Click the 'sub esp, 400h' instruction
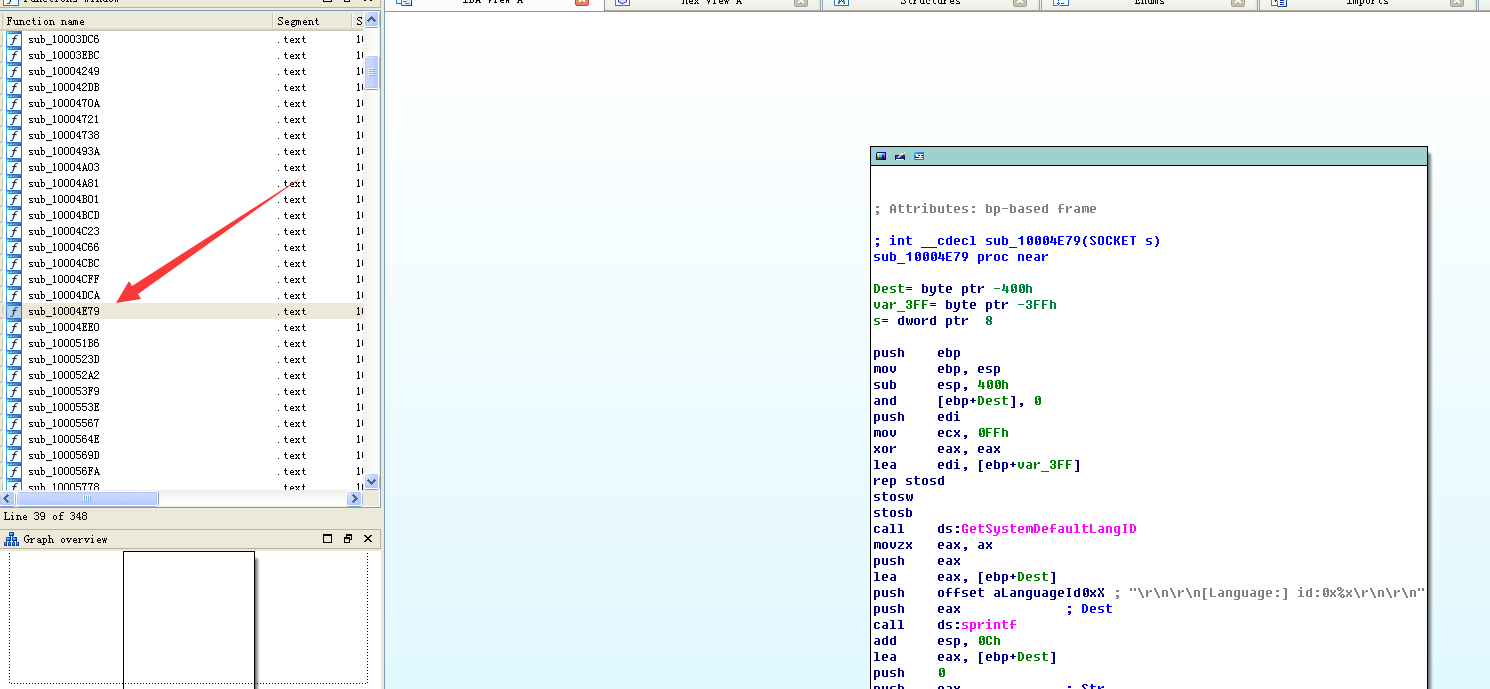The image size is (1490, 689). click(x=941, y=385)
